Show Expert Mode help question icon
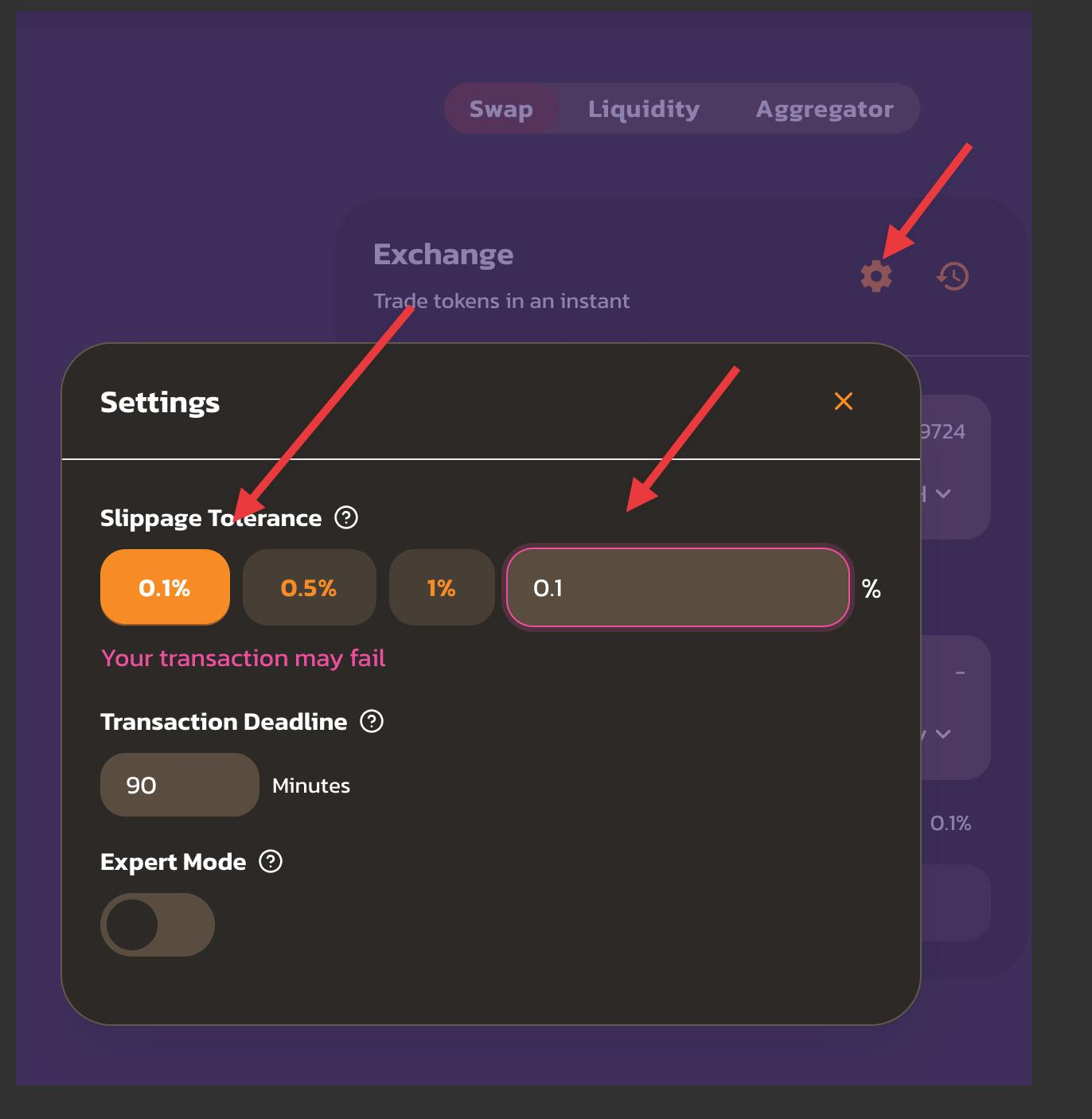Viewport: 1092px width, 1119px height. click(271, 861)
